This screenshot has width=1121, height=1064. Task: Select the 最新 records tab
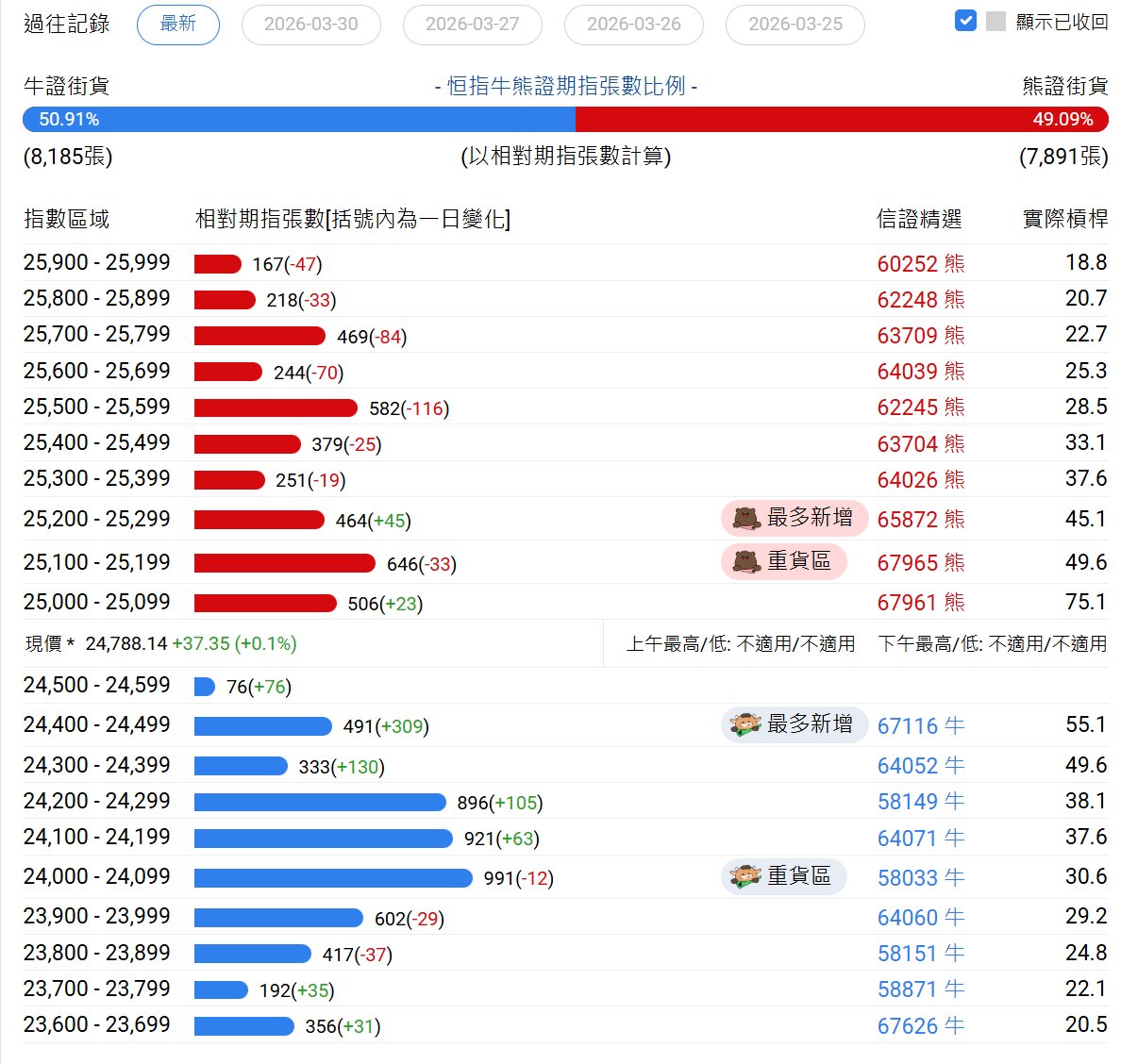pos(177,25)
